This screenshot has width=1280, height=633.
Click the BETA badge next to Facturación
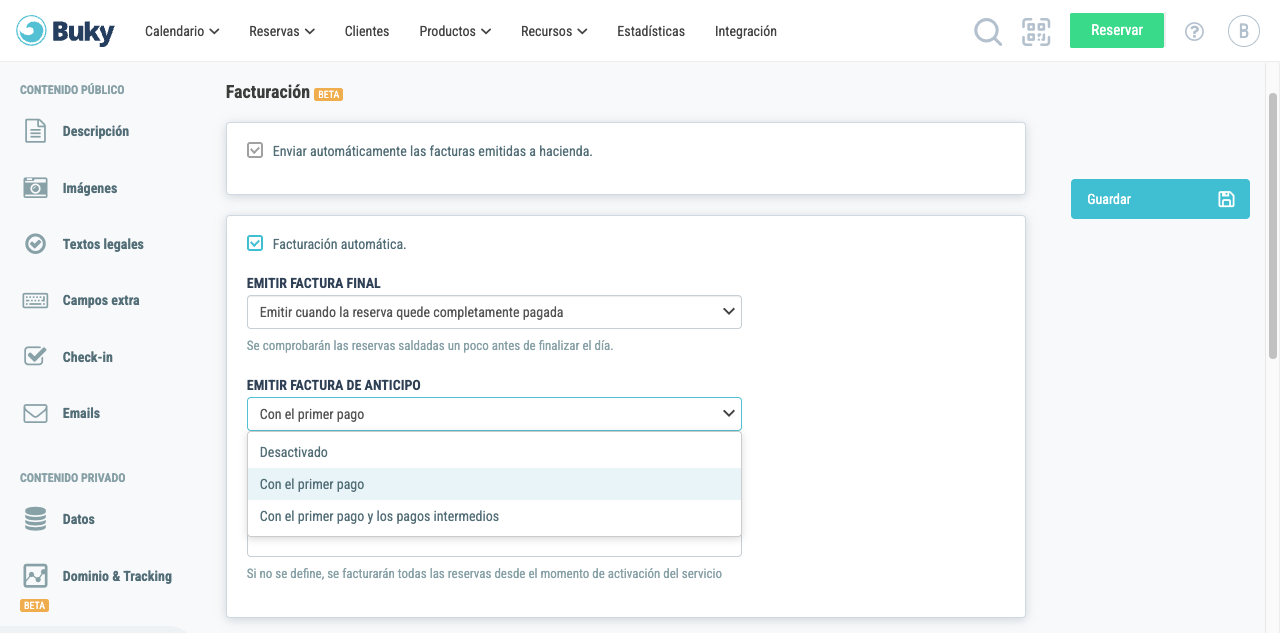[x=329, y=94]
